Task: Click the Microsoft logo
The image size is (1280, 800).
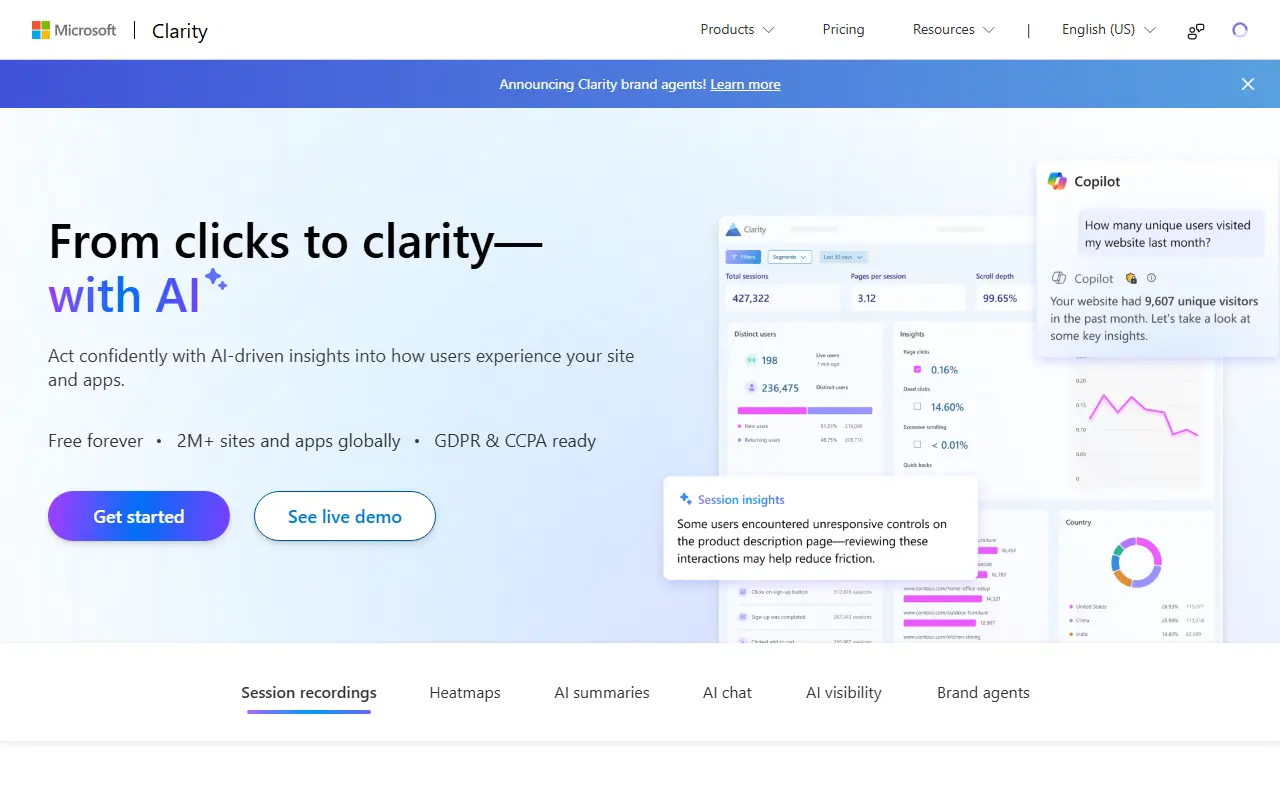Action: point(74,30)
